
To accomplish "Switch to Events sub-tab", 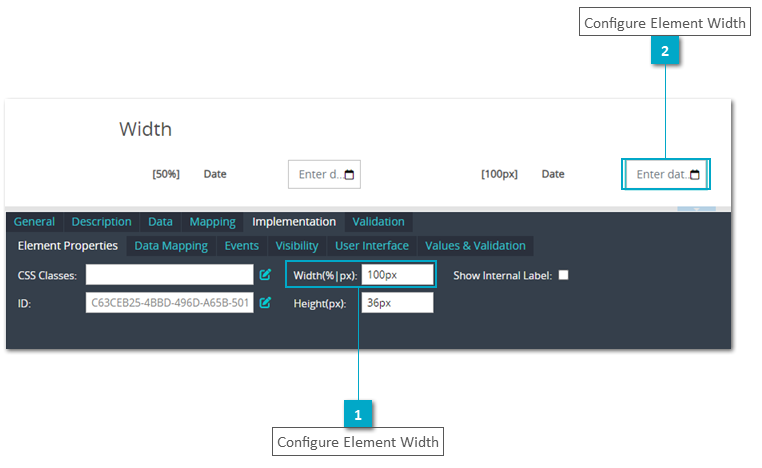I will pyautogui.click(x=242, y=246).
